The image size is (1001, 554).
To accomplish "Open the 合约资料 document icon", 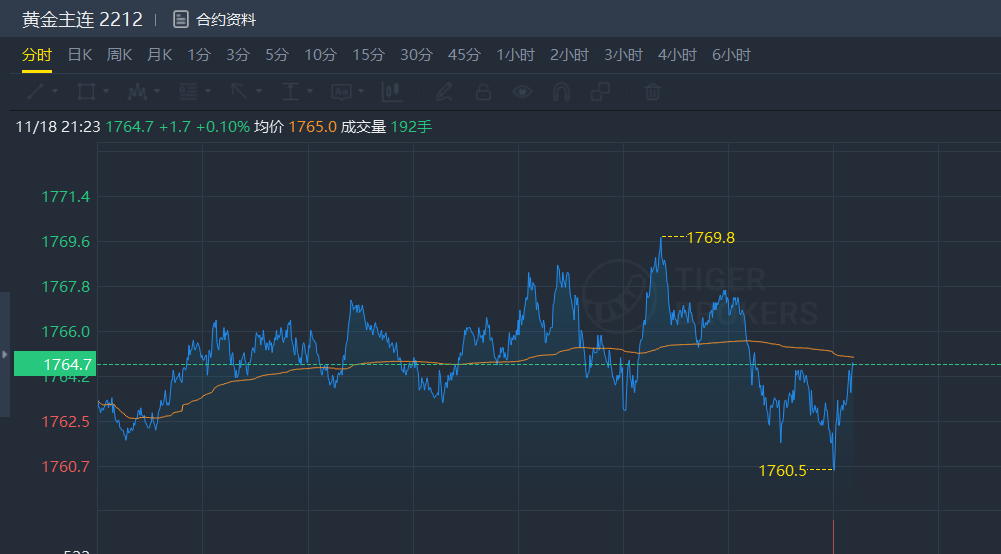I will [x=181, y=19].
